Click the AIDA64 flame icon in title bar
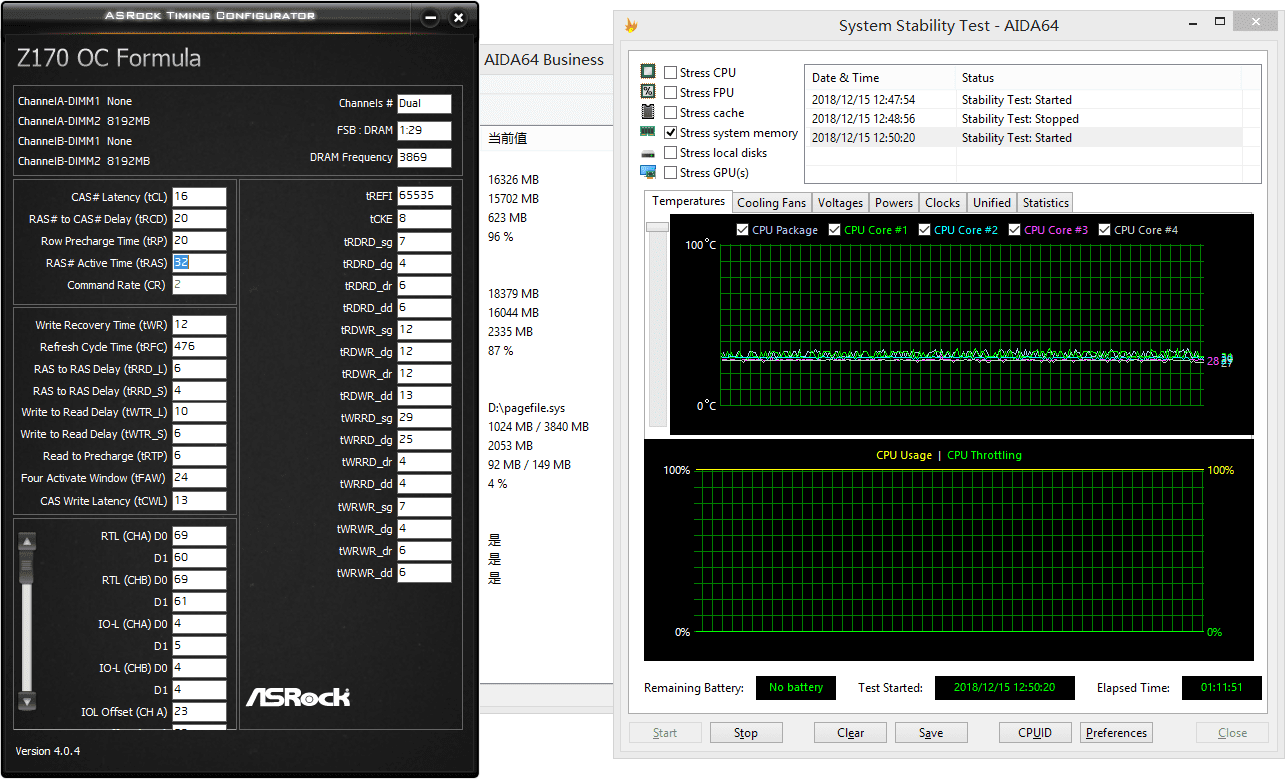Screen dimensions: 1285x780 631,26
